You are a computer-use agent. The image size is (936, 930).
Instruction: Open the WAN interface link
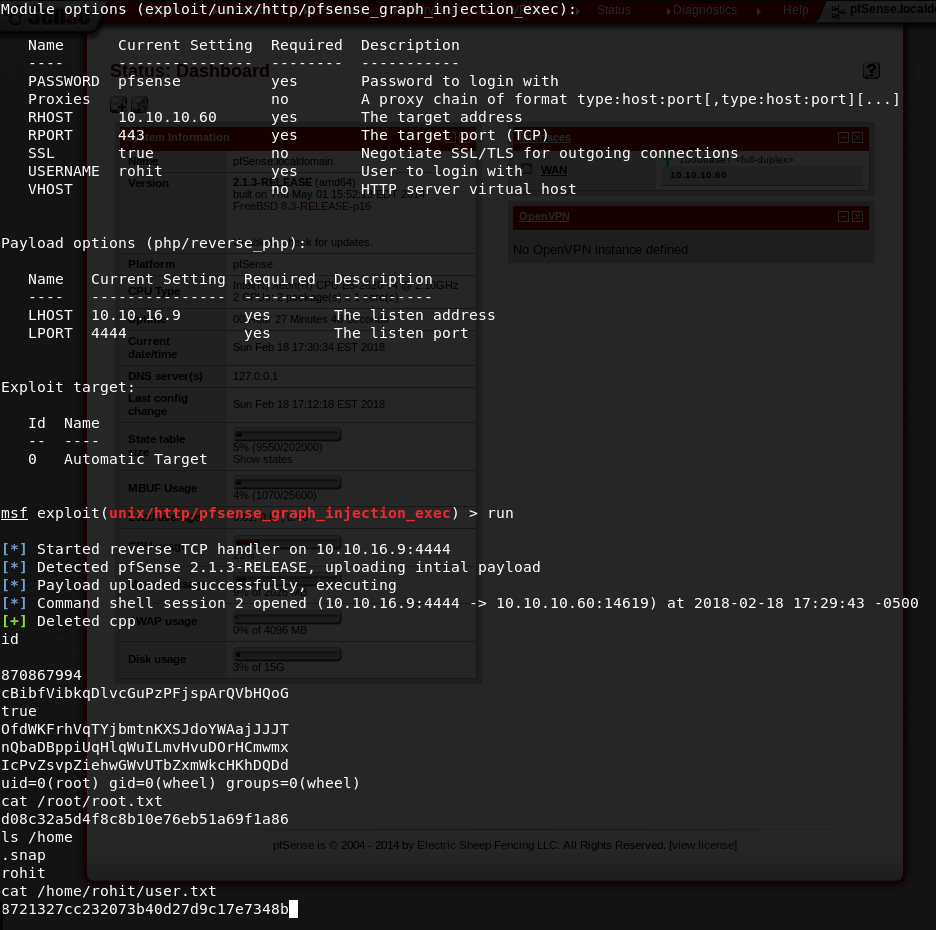pyautogui.click(x=553, y=170)
